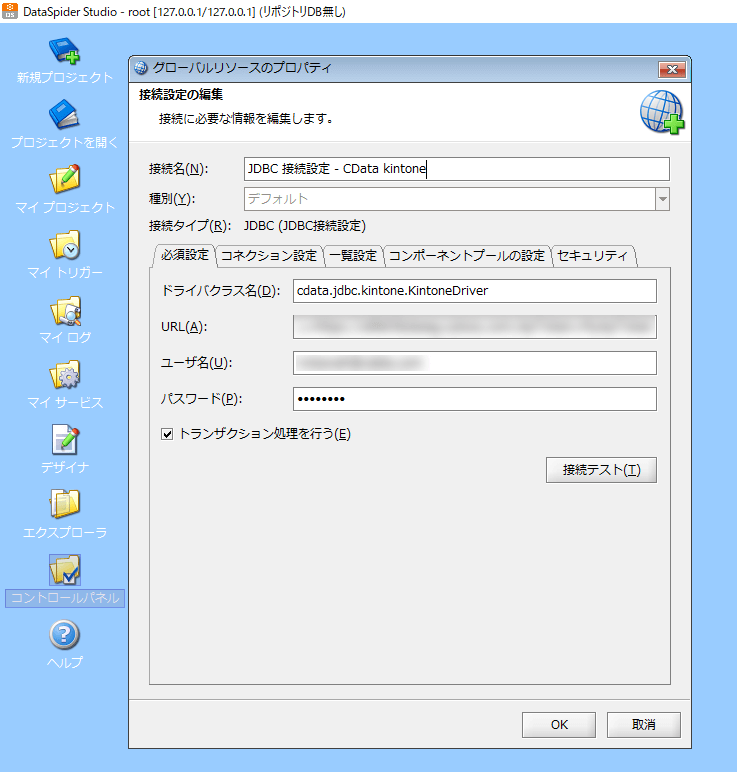Open the 新規プロジェクト icon
Image resolution: width=737 pixels, height=772 pixels.
tap(64, 51)
